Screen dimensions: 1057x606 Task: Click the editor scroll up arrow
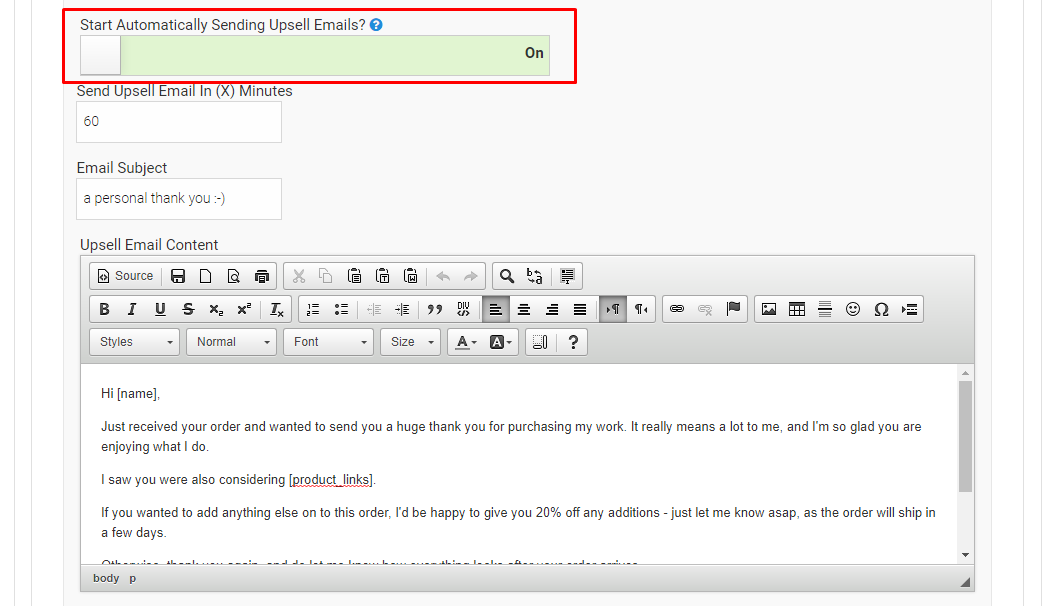(965, 373)
